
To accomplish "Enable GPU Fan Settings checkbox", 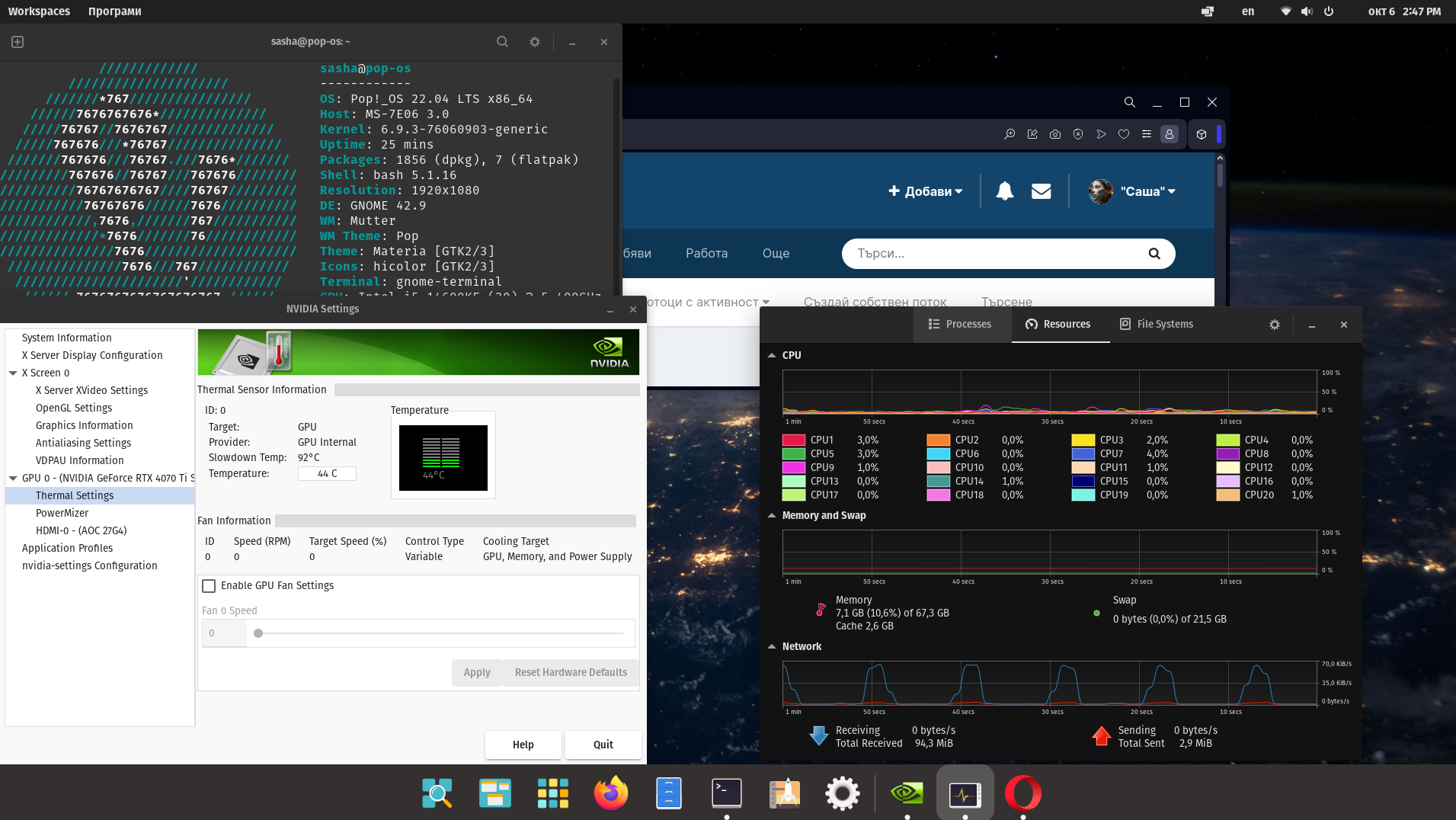I will (209, 586).
